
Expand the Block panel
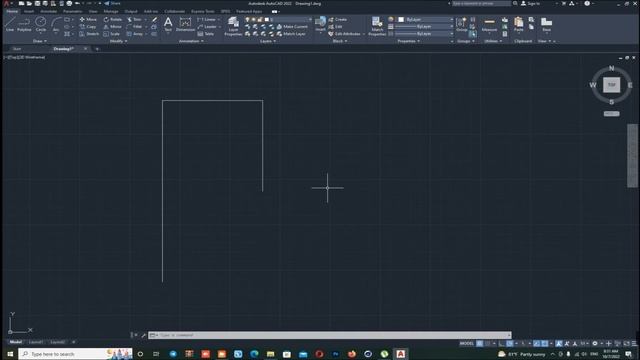point(340,41)
